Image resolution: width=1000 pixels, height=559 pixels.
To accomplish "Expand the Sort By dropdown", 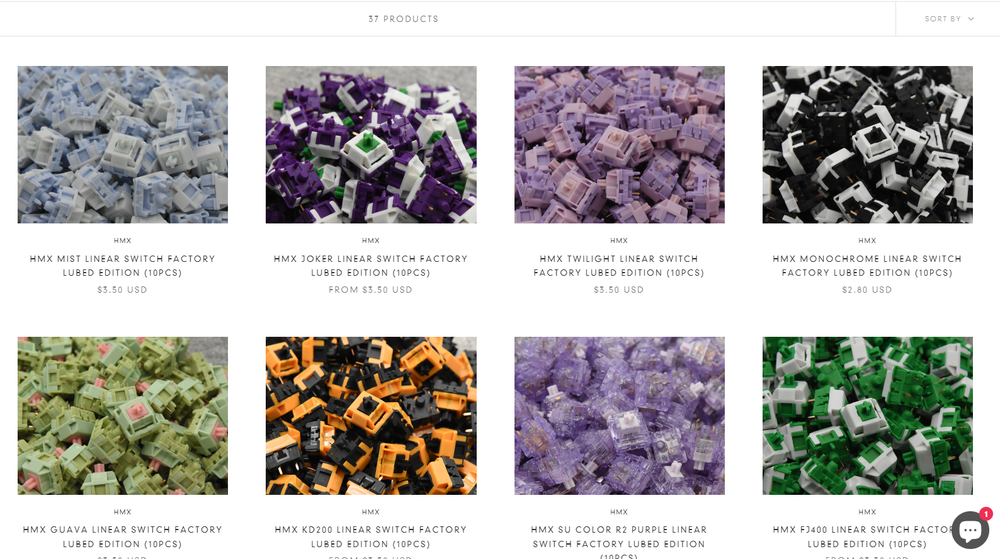I will point(949,19).
